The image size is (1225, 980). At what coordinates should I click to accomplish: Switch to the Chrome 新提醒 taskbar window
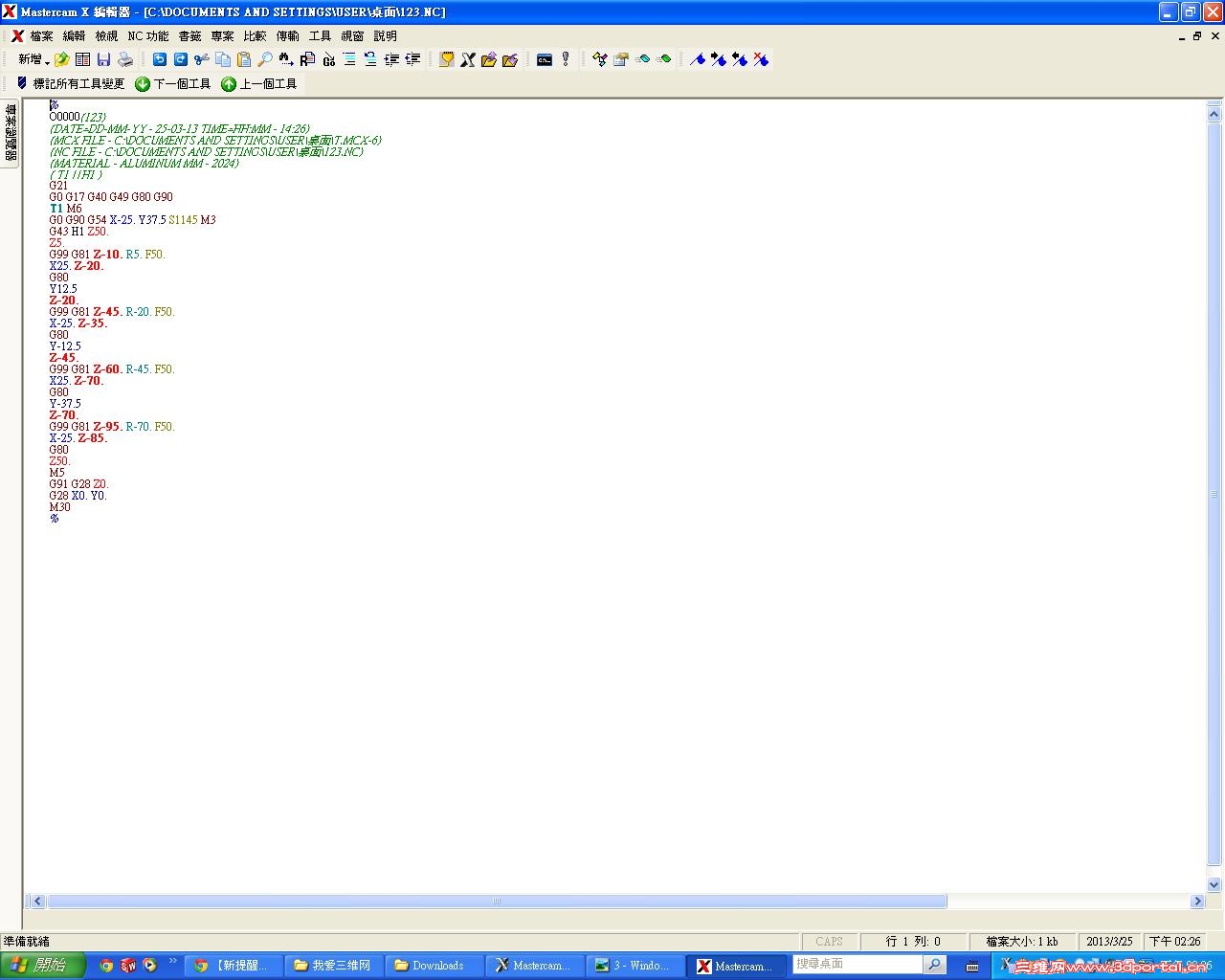coord(233,966)
